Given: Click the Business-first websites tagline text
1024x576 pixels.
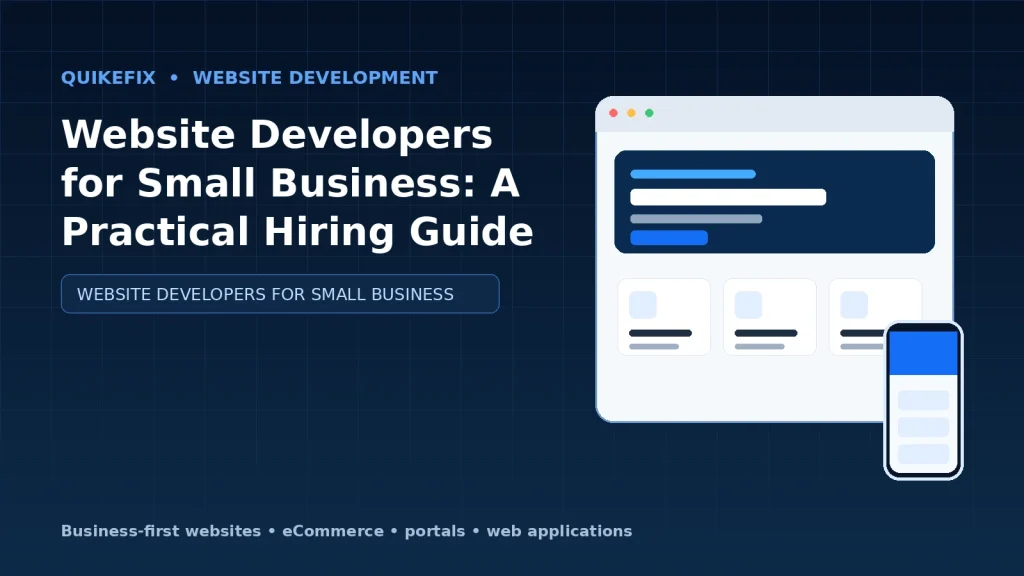Looking at the screenshot, I should point(346,531).
